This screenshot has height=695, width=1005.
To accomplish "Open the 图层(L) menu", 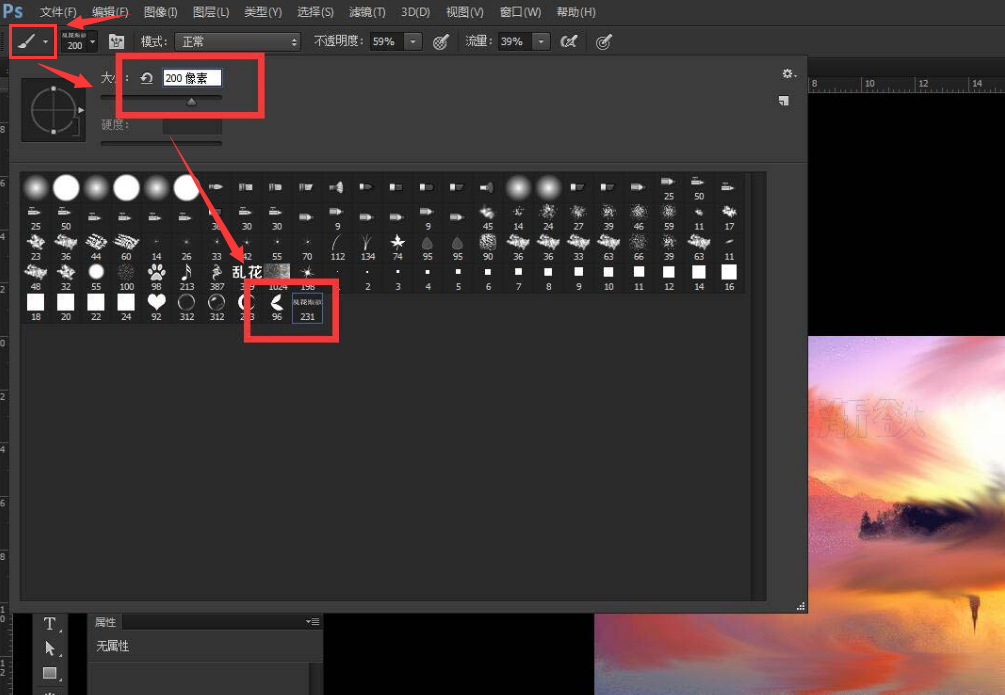I will (x=211, y=12).
